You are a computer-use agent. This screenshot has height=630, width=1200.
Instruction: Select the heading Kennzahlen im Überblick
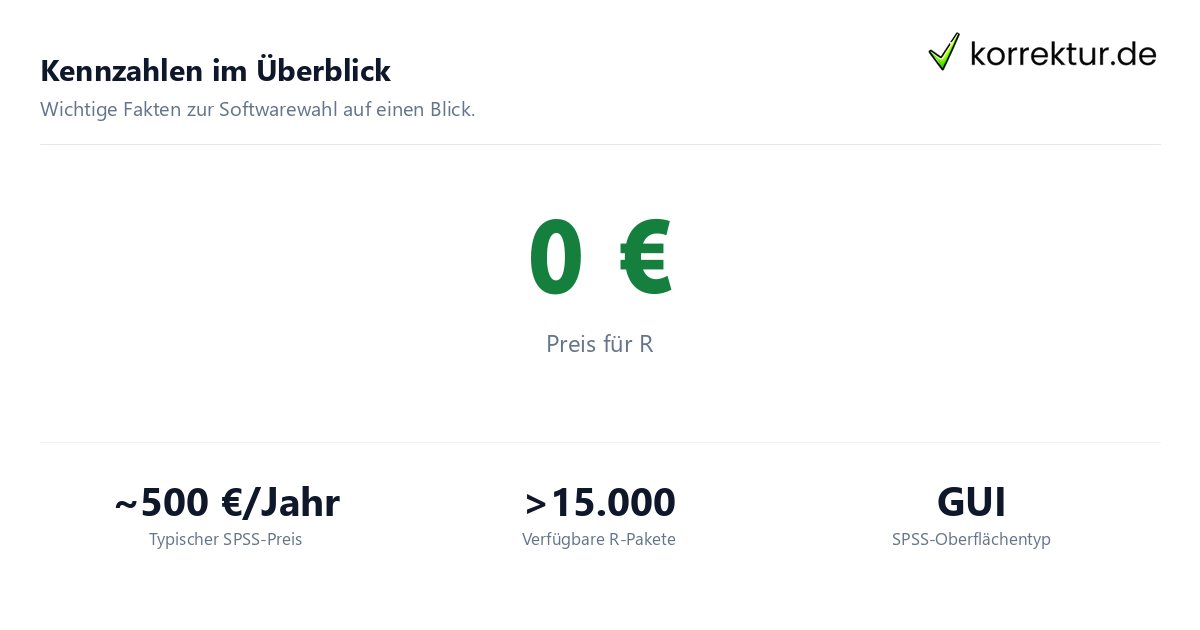point(215,70)
